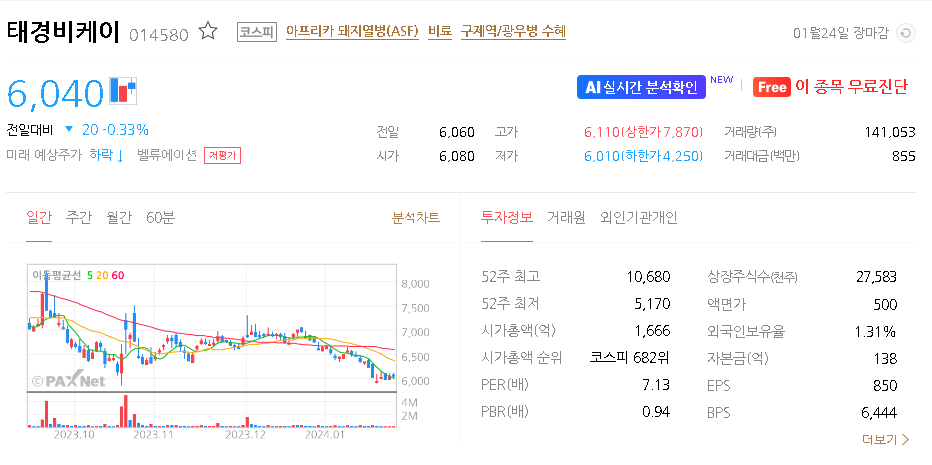Open the 구제역/광우병 수혜 theme link
Viewport: 932px width, 465px height.
tap(513, 32)
